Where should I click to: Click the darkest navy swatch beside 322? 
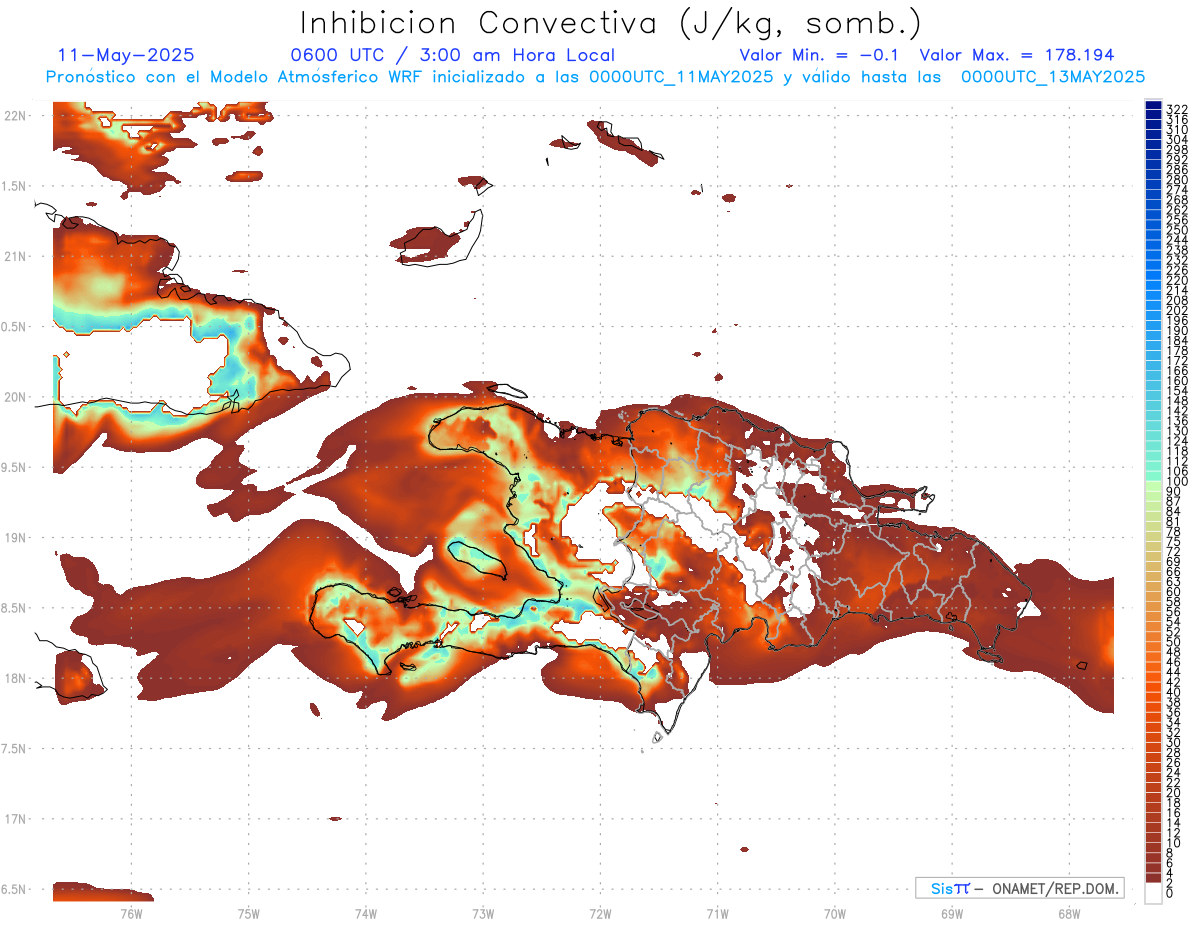coord(1153,106)
